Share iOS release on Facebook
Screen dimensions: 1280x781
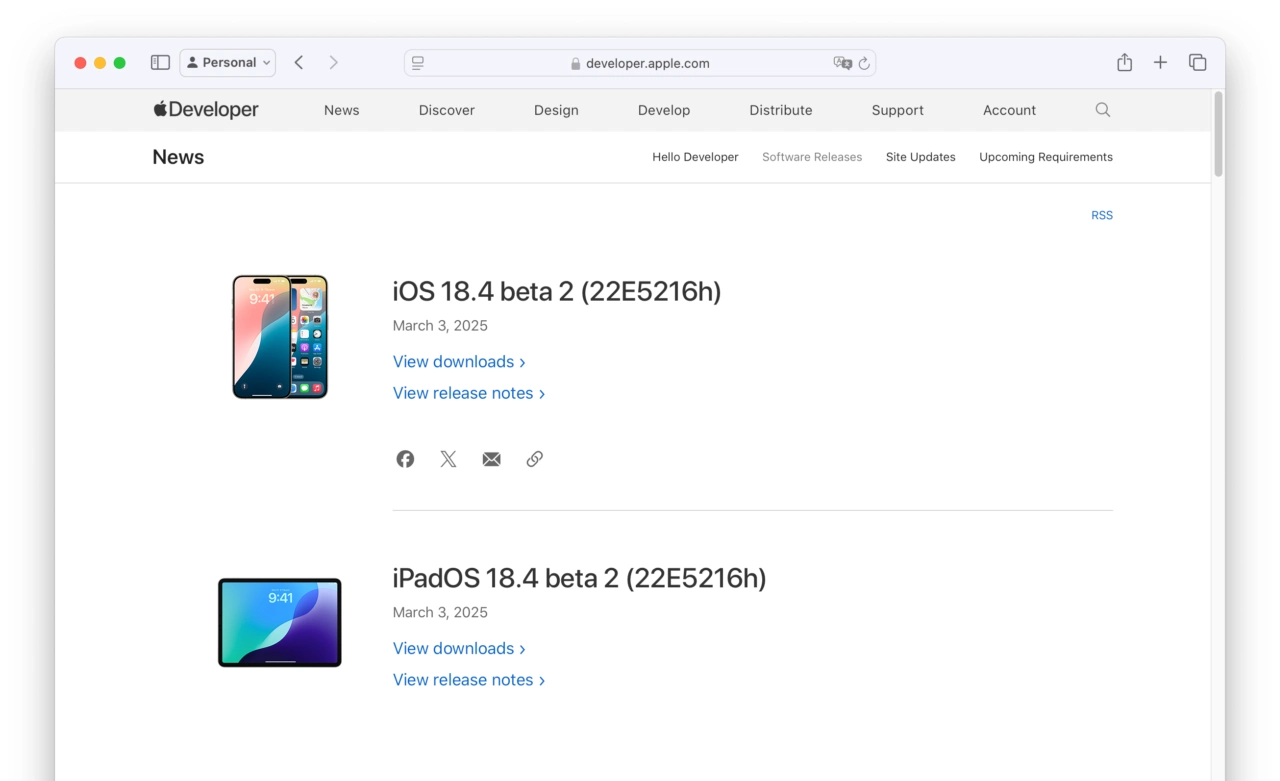405,459
